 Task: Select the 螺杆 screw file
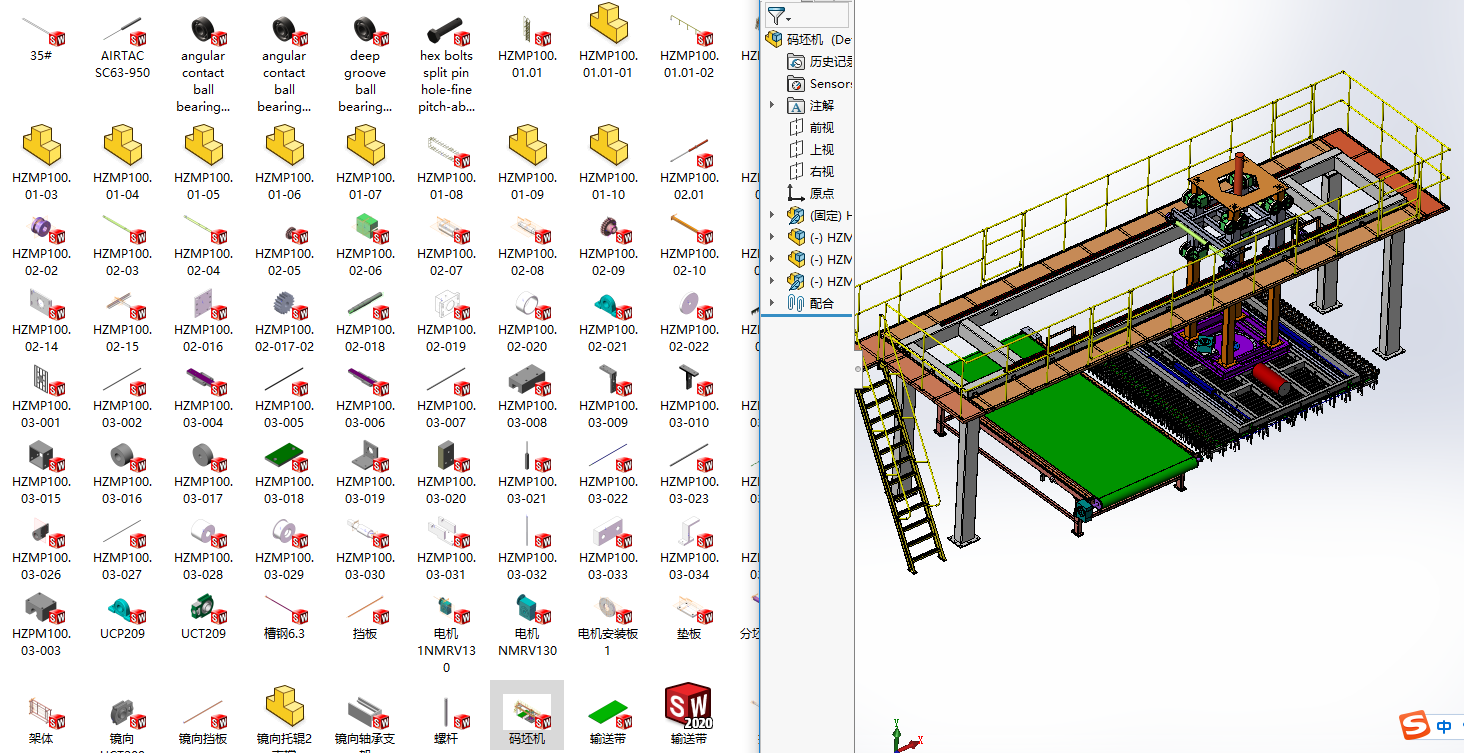click(446, 720)
